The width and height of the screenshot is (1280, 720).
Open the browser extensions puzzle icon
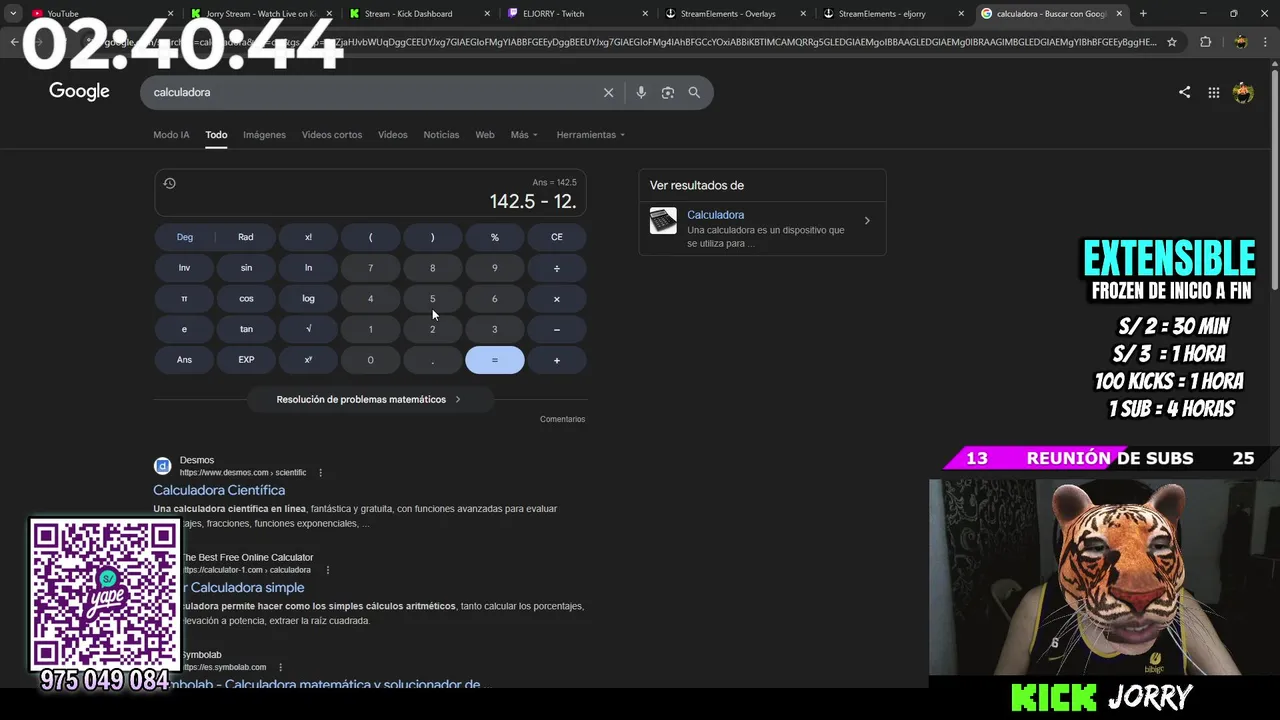(1205, 42)
